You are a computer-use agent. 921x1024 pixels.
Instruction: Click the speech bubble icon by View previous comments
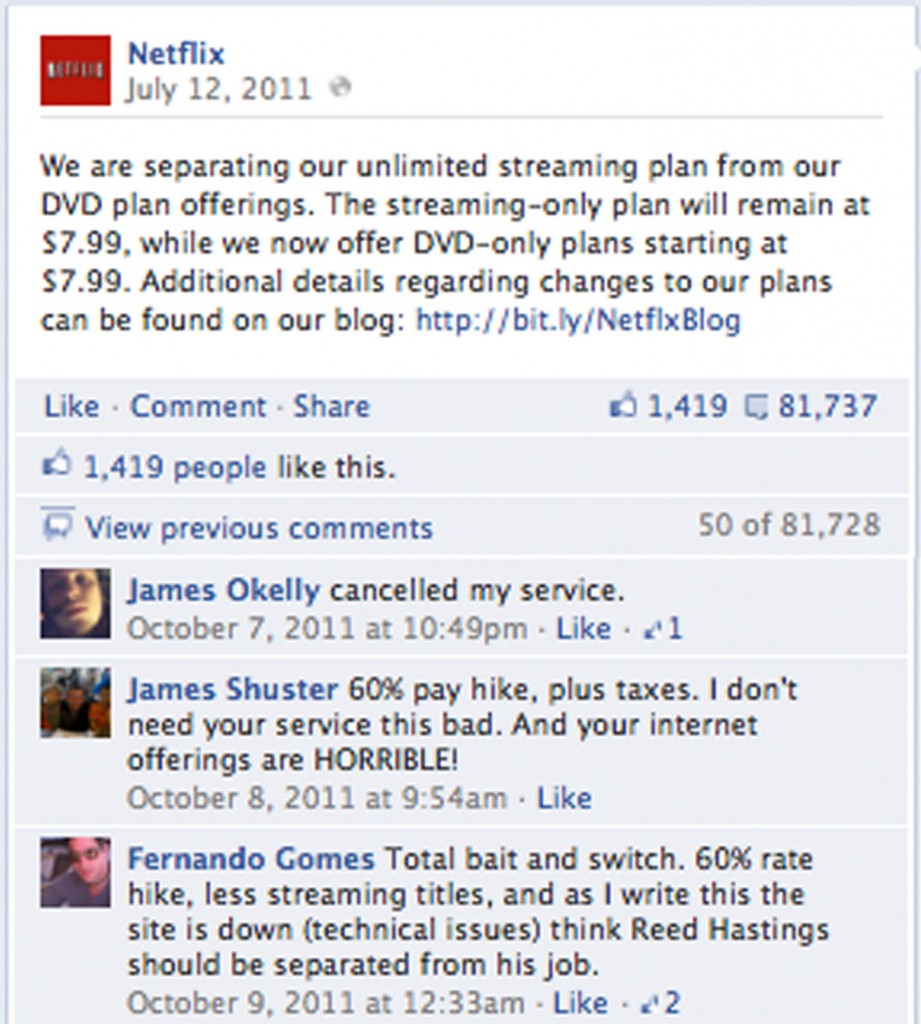(x=57, y=524)
